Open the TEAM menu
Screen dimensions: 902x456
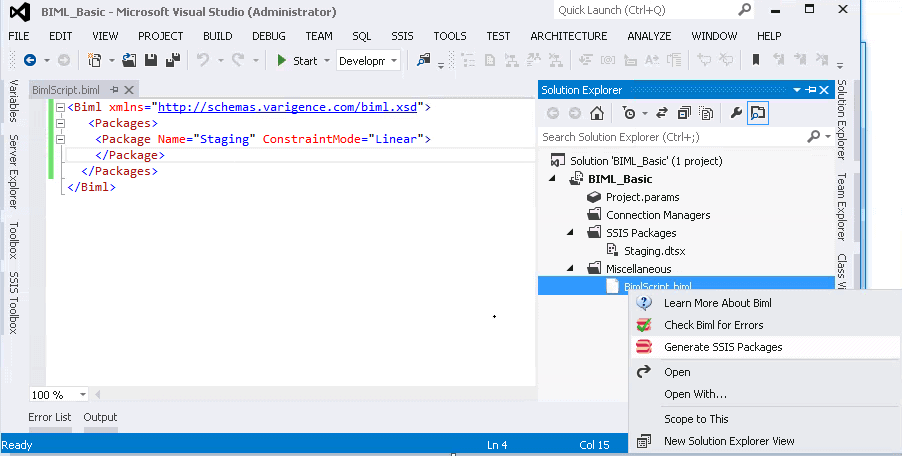click(x=319, y=36)
